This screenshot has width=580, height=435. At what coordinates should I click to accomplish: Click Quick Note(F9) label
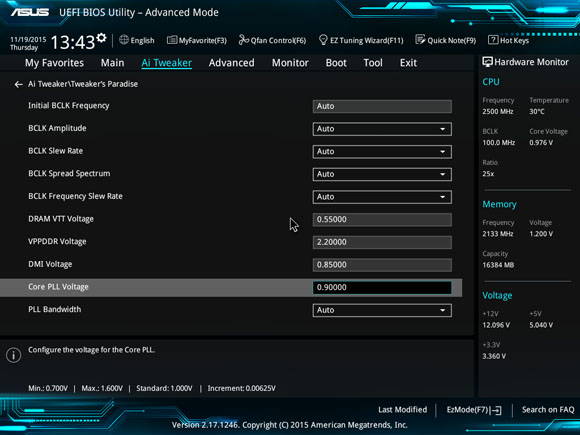point(452,40)
